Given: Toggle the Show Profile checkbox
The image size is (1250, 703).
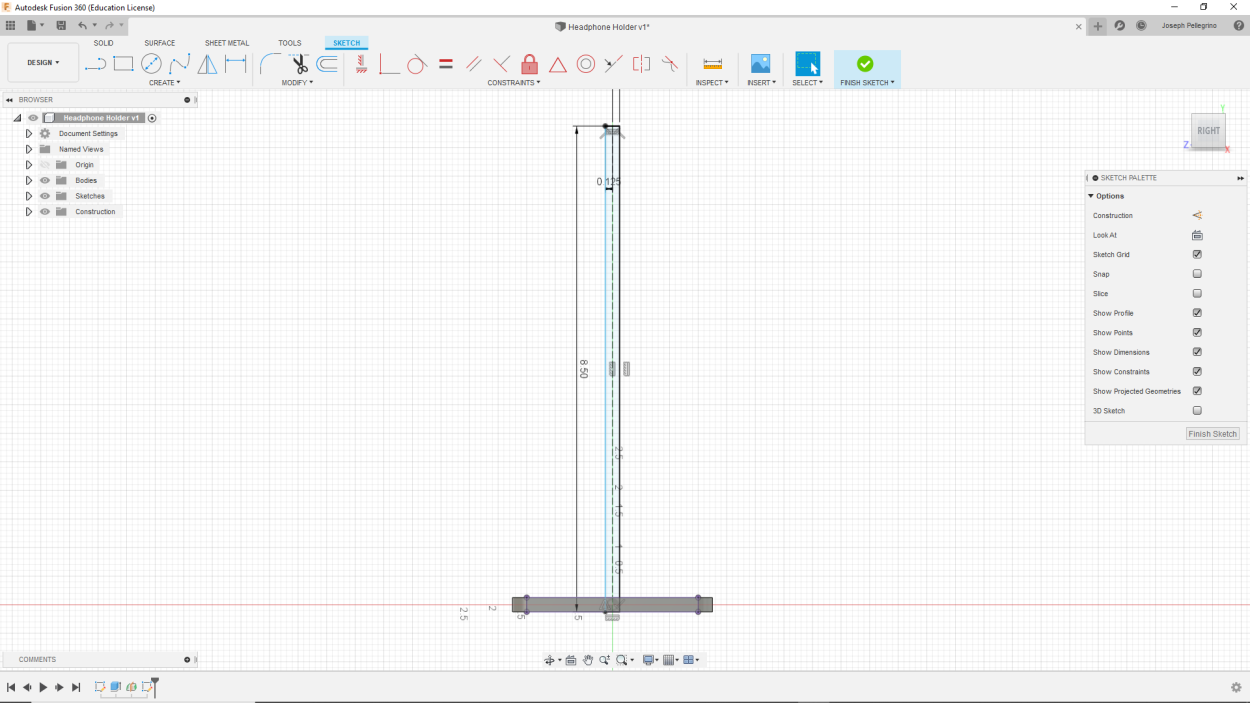Looking at the screenshot, I should click(1197, 313).
